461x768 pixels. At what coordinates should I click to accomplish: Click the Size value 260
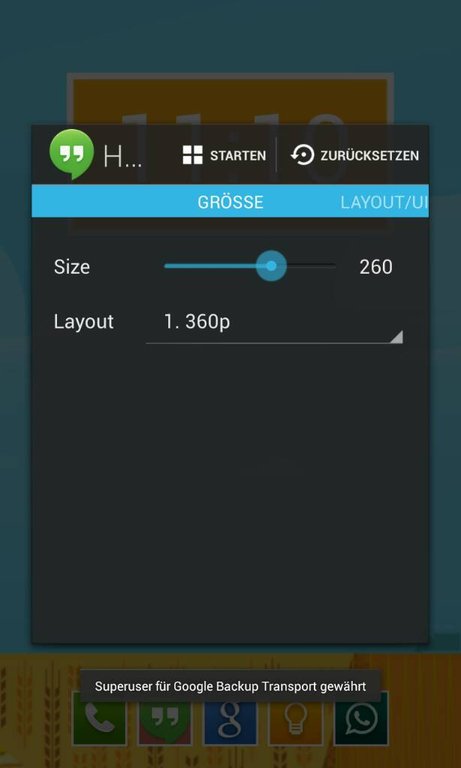tap(376, 267)
